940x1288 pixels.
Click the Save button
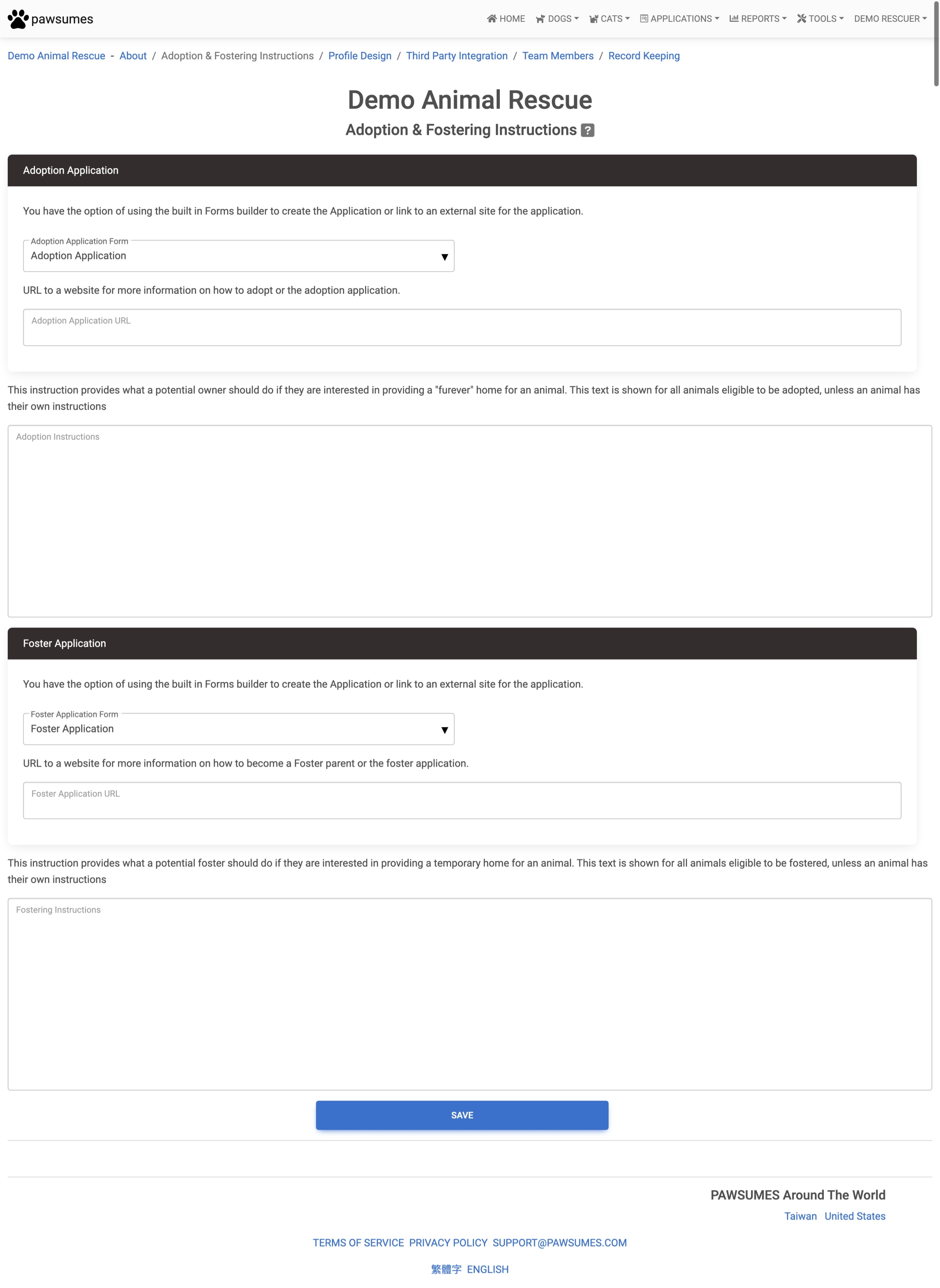[462, 1115]
